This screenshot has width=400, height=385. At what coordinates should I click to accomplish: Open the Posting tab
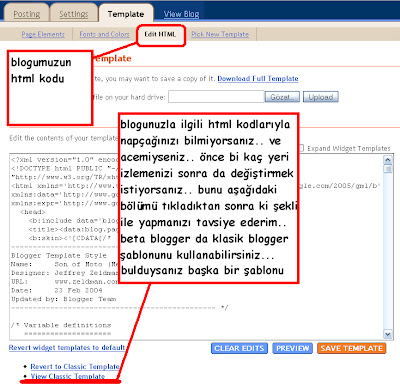point(27,14)
